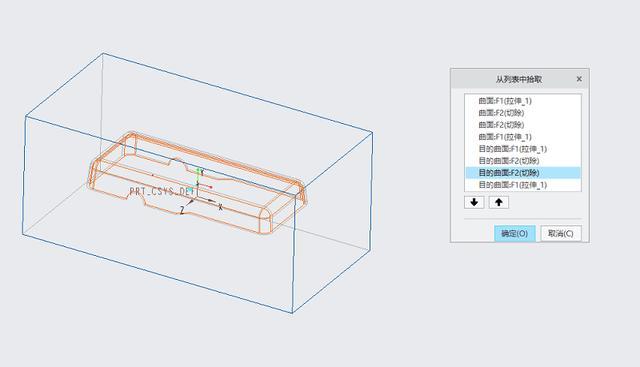Move selection up with the up arrow button
The height and width of the screenshot is (367, 640).
pyautogui.click(x=499, y=202)
